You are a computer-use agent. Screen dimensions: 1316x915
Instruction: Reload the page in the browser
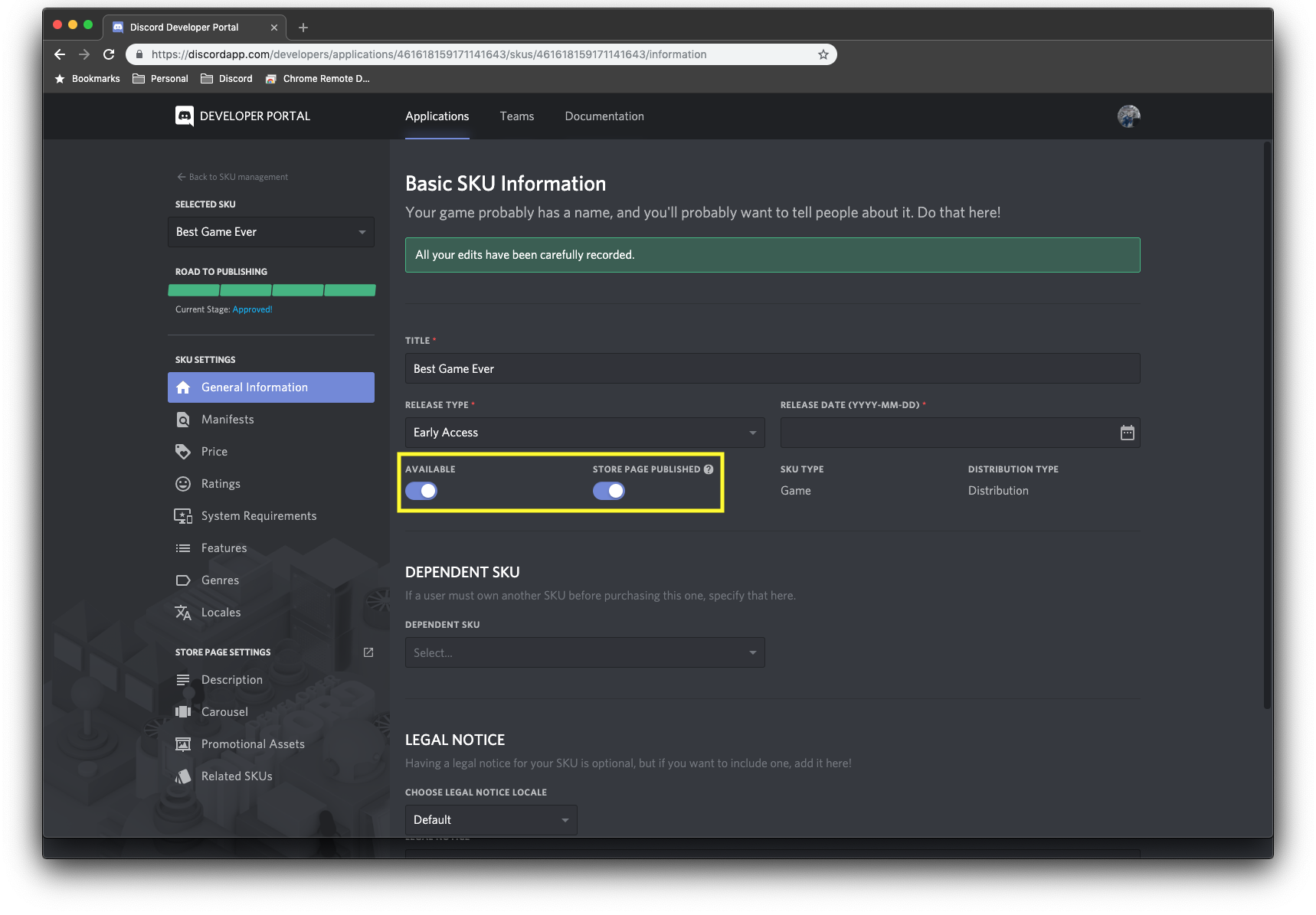point(109,54)
